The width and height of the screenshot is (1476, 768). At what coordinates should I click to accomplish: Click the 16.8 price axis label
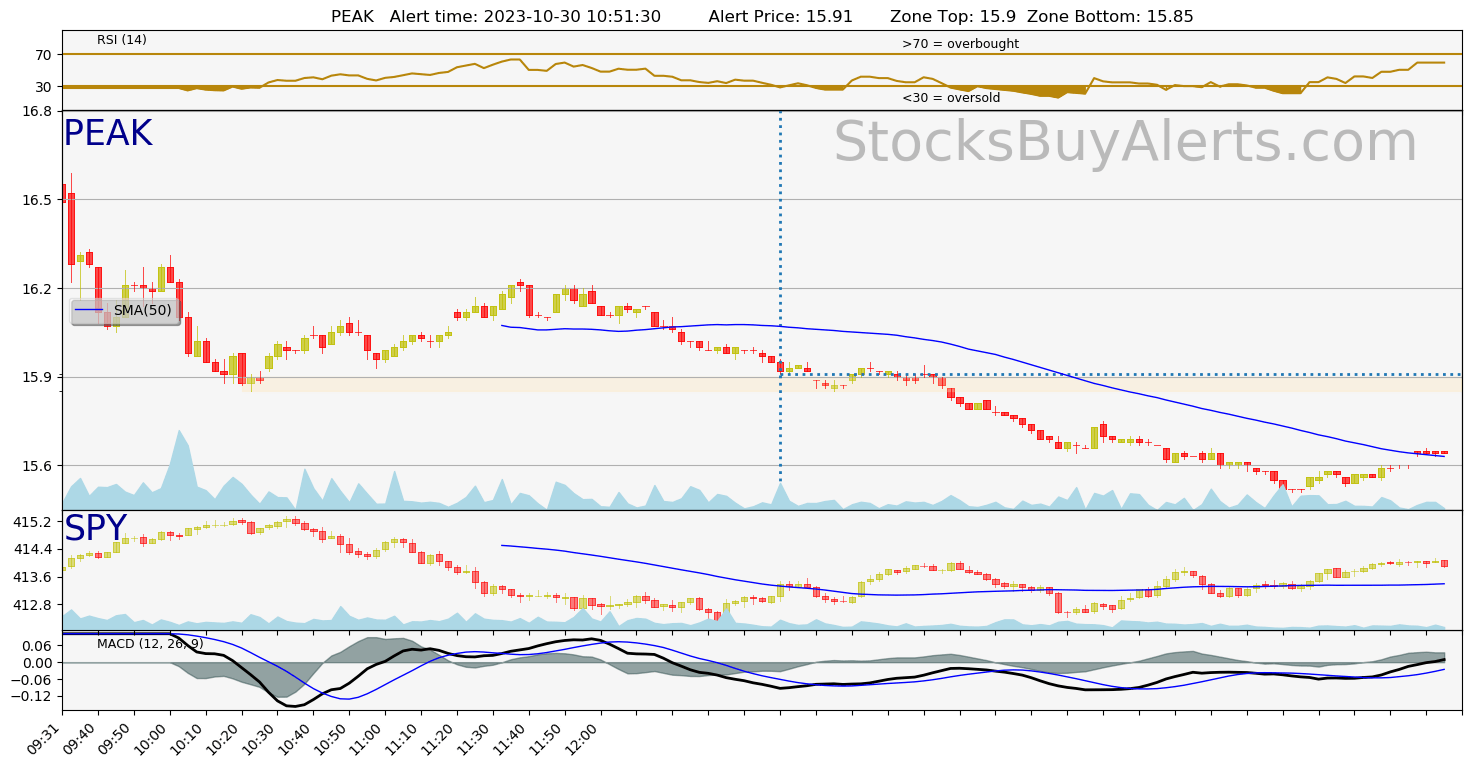pyautogui.click(x=37, y=111)
